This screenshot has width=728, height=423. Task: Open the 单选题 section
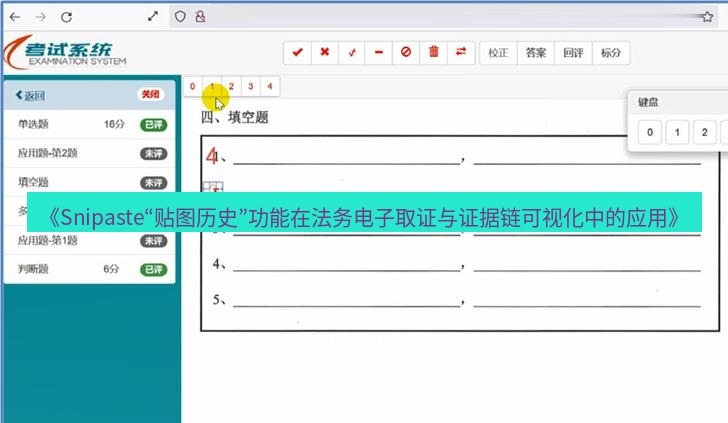[90, 124]
